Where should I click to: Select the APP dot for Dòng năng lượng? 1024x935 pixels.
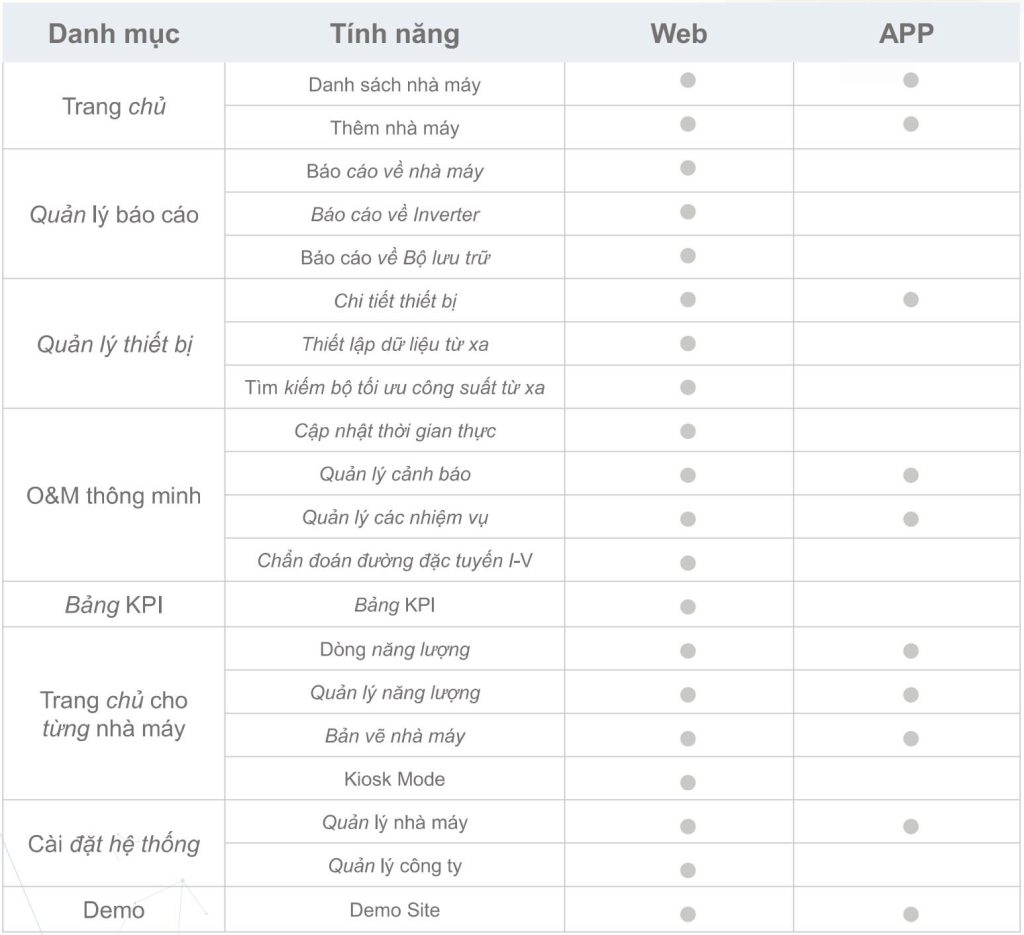click(x=910, y=651)
